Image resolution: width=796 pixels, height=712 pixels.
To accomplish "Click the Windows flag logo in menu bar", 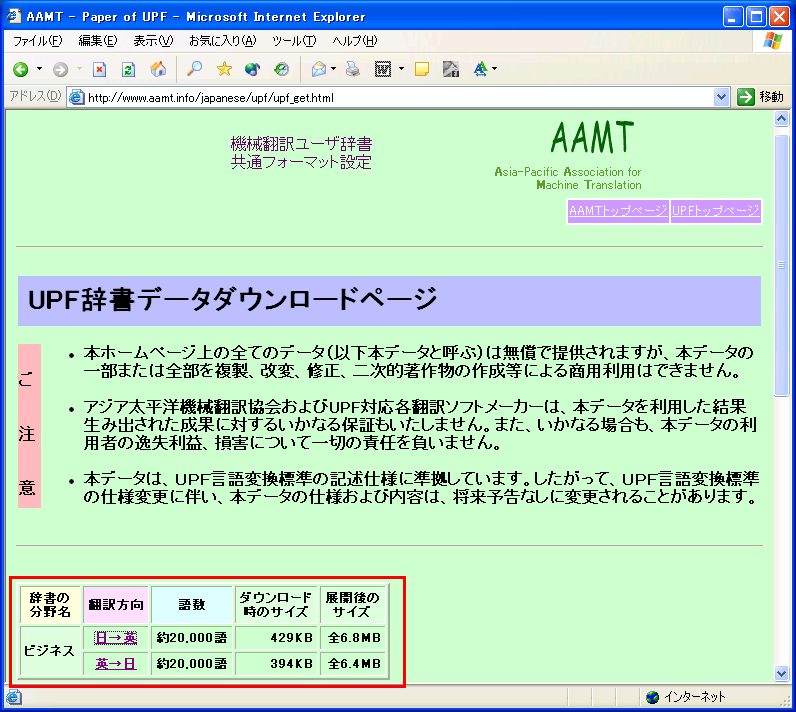I will pos(773,41).
